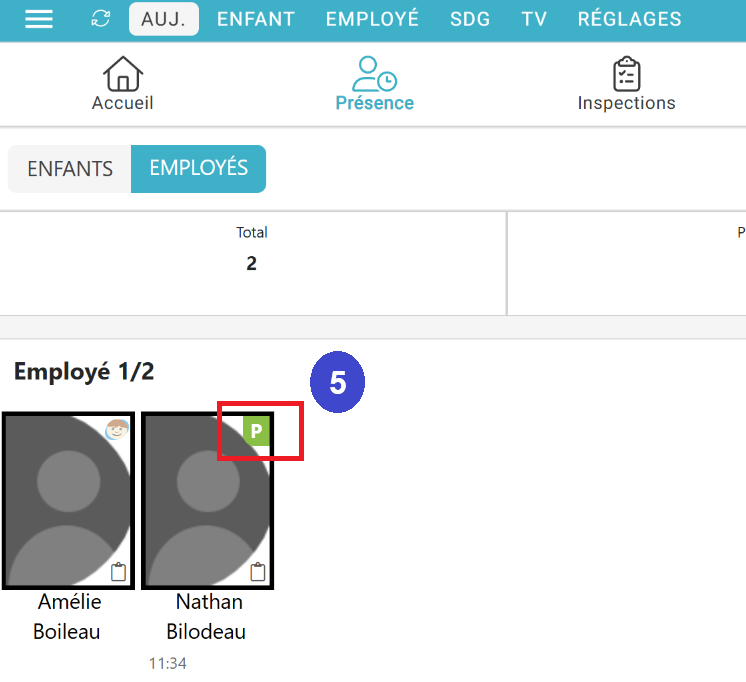Viewport: 746px width, 682px height.
Task: Open the clipboard icon on Nathan's card
Action: pyautogui.click(x=258, y=572)
